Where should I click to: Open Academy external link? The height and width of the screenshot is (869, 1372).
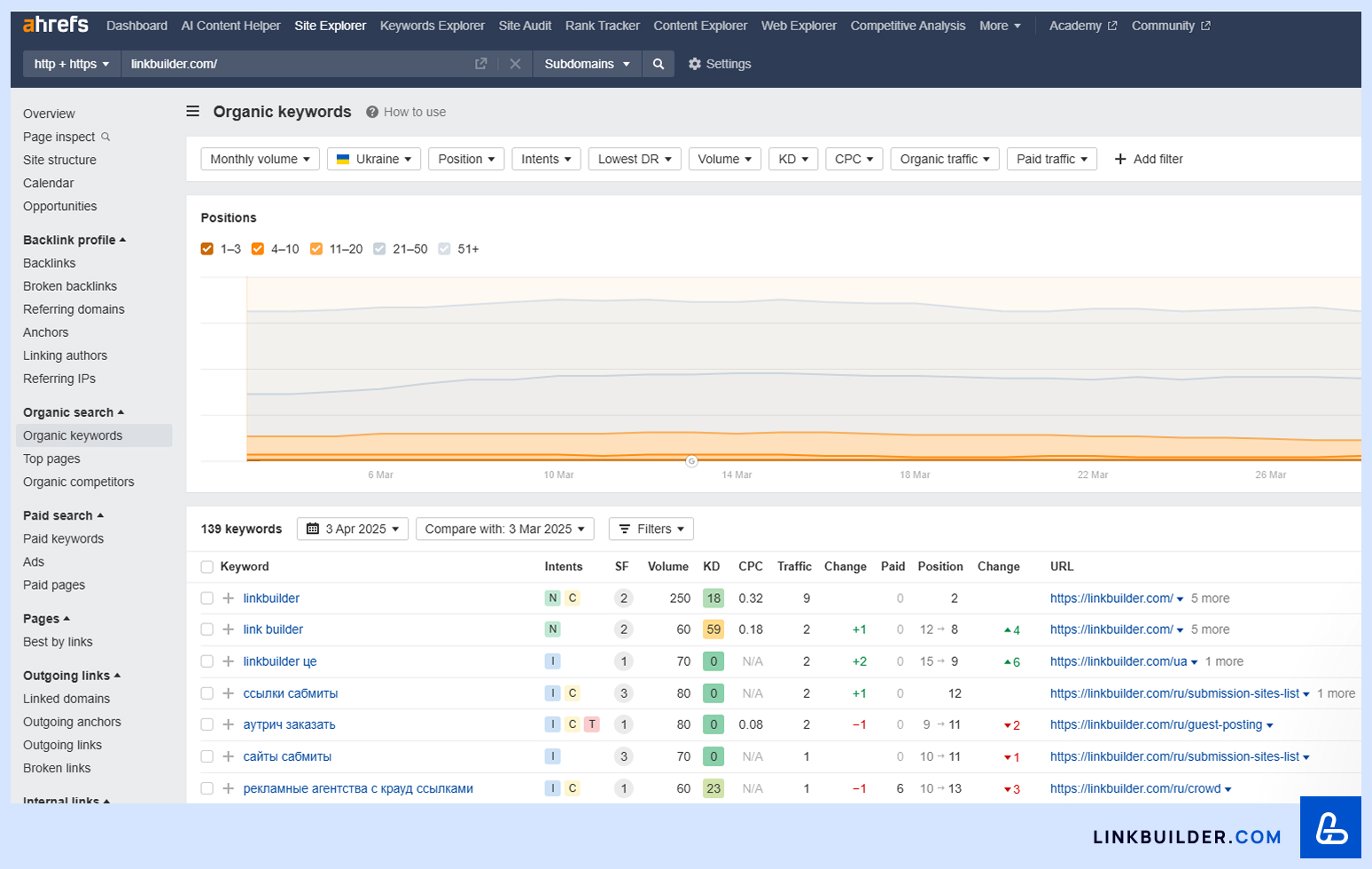[1083, 26]
